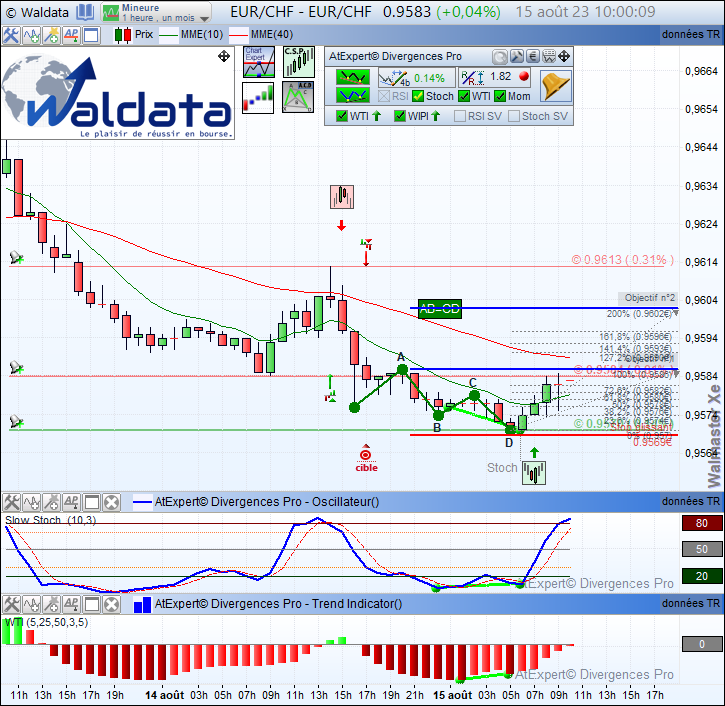This screenshot has width=725, height=706.
Task: Click the 15 août date on the time axis
Action: coord(452,695)
